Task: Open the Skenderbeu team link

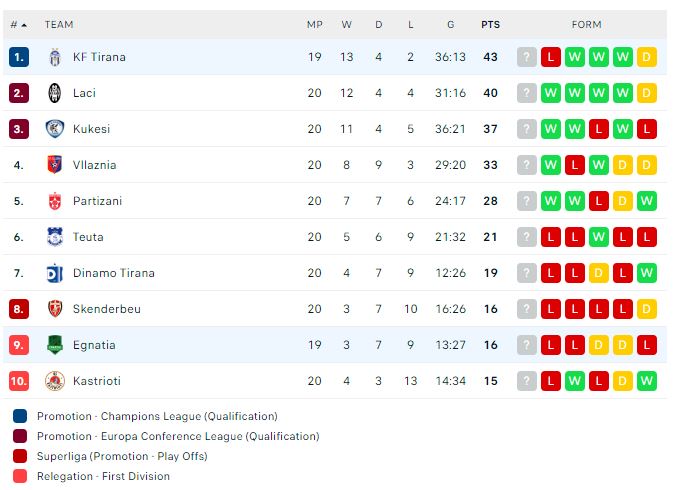Action: (107, 309)
